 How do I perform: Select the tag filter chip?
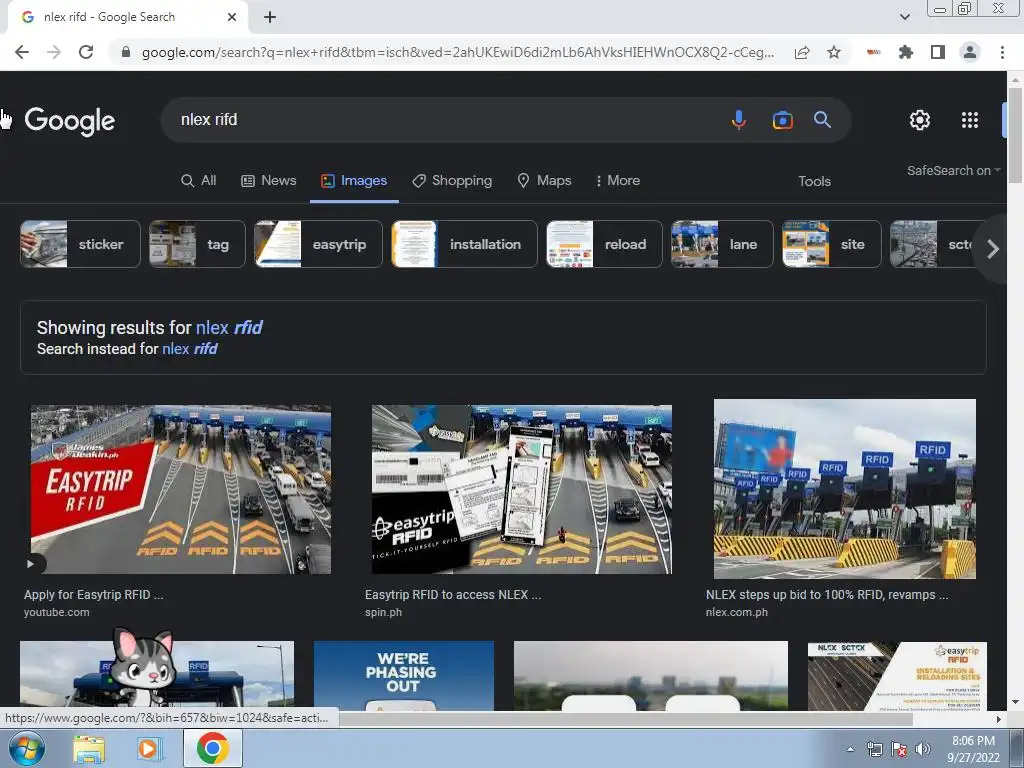(x=197, y=244)
